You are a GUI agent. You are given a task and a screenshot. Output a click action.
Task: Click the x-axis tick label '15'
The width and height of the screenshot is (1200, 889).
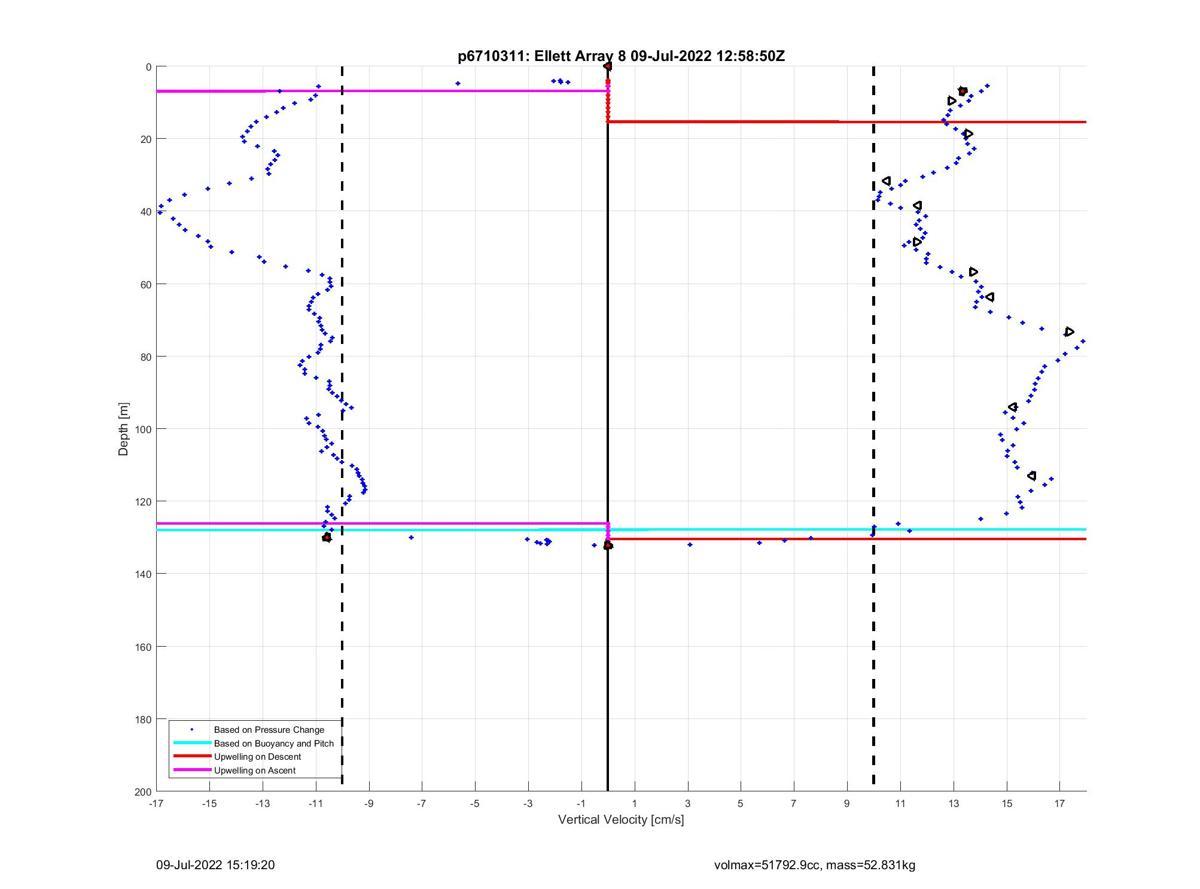[1007, 803]
